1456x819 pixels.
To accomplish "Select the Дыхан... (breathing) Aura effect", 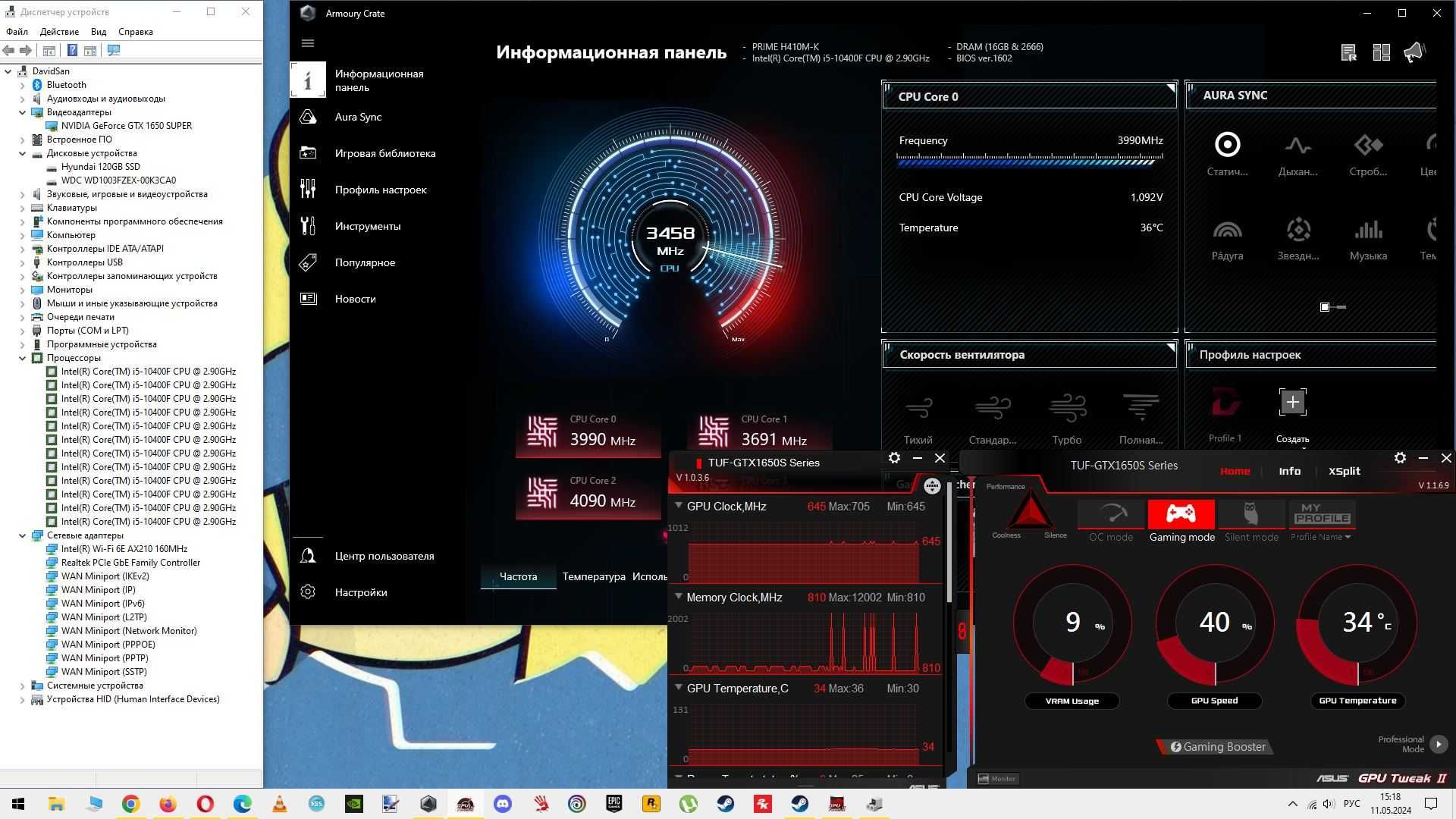I will pos(1298,155).
